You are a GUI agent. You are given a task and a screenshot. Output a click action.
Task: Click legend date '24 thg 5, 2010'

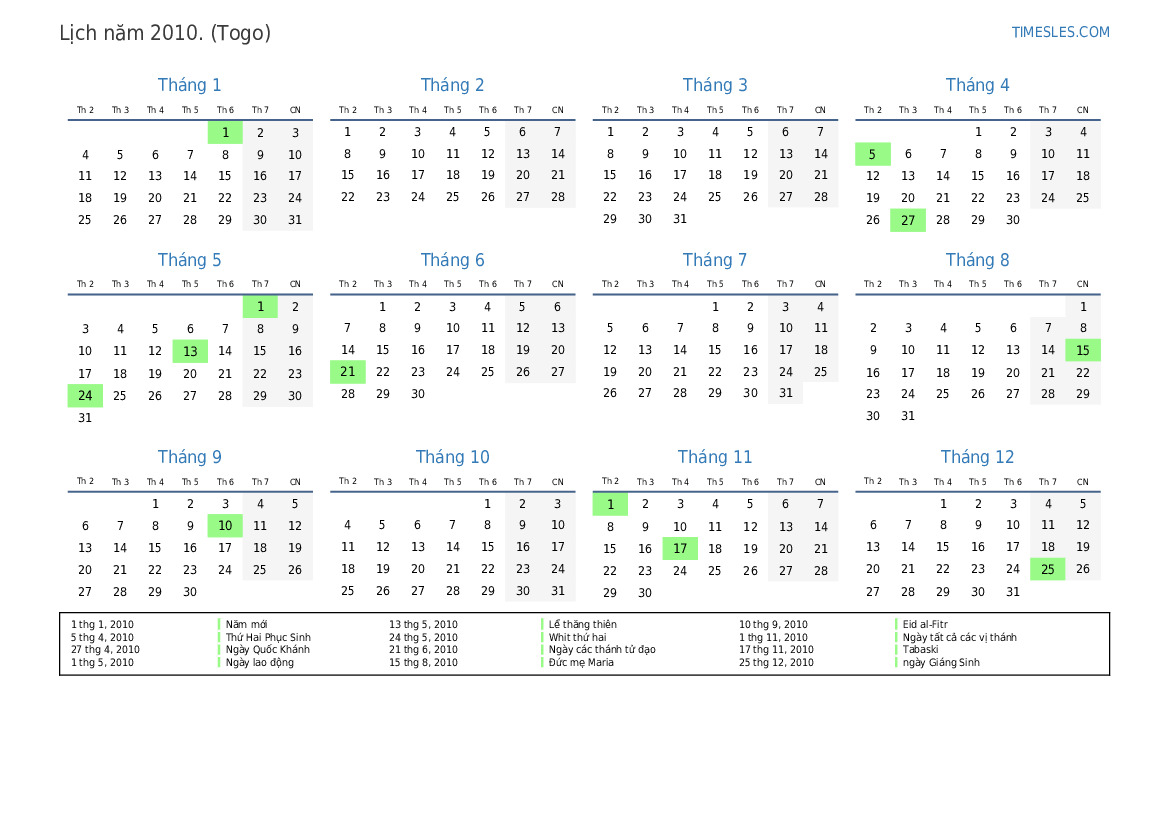(423, 638)
